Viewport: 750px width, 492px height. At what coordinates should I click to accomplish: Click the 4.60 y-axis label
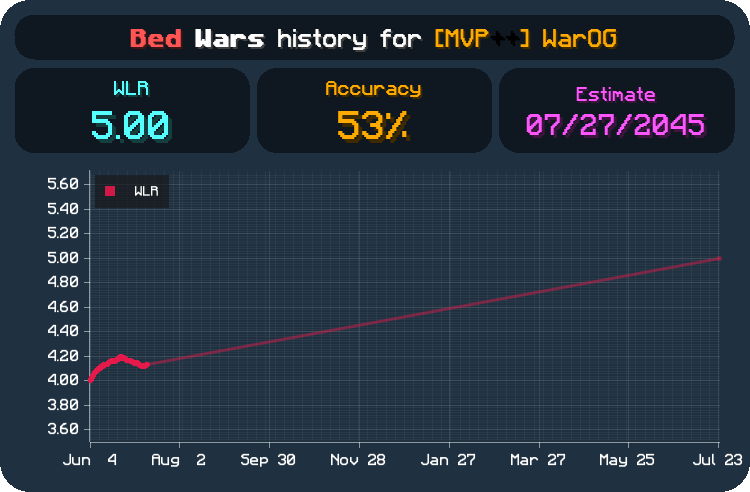click(63, 307)
